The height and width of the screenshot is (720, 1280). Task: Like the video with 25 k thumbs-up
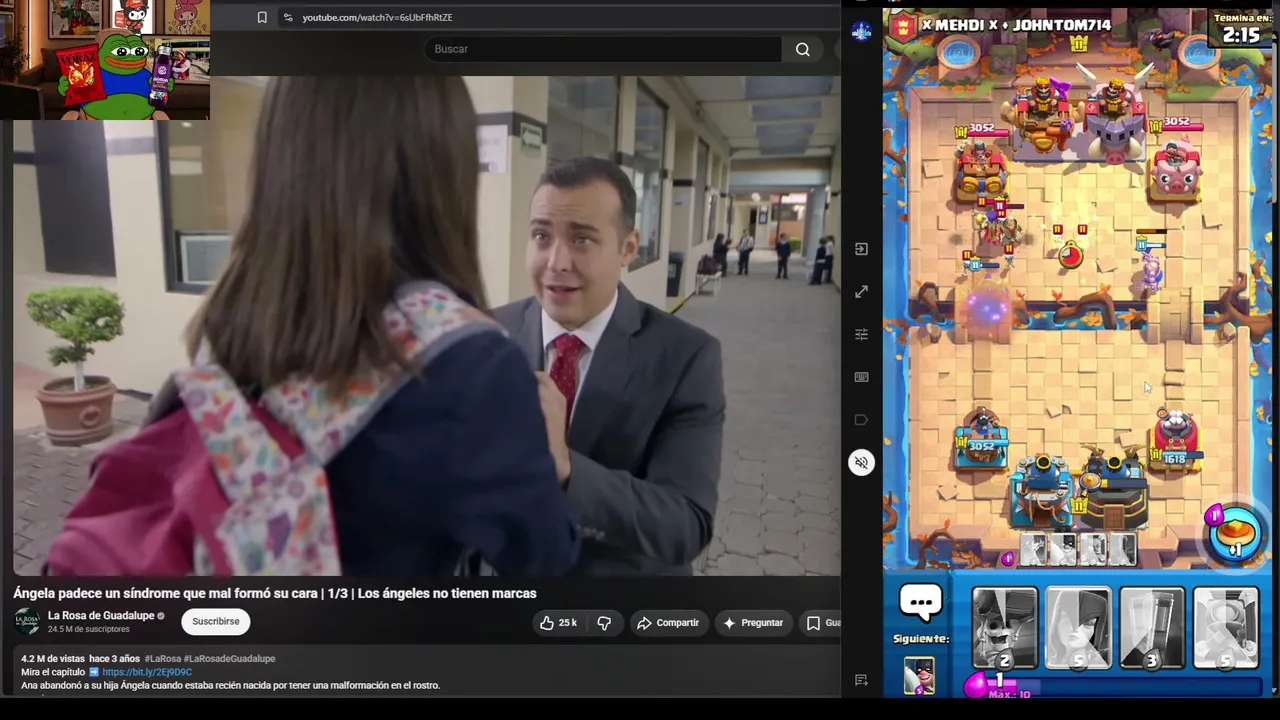pos(558,623)
